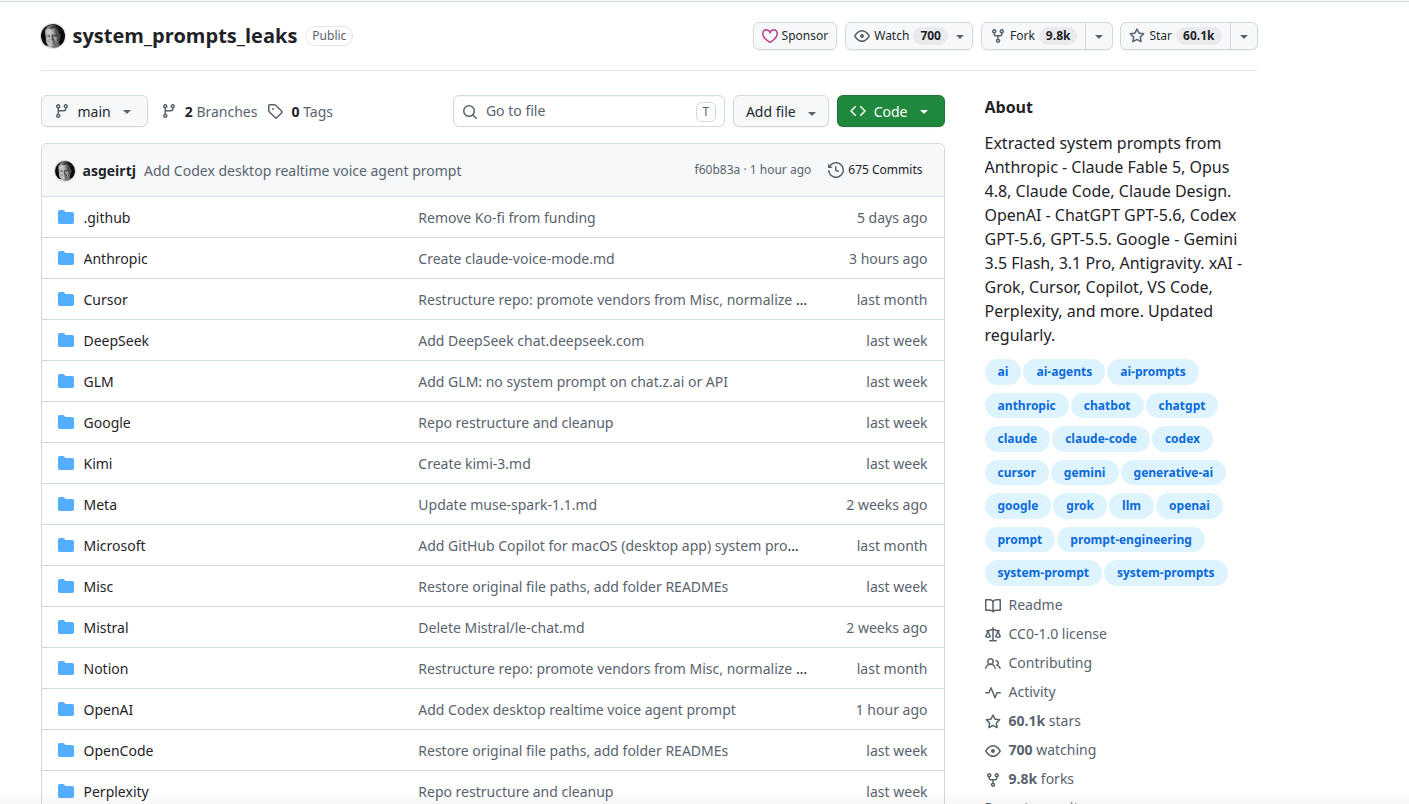
Task: Click the DeepSeek folder icon
Action: 66,341
